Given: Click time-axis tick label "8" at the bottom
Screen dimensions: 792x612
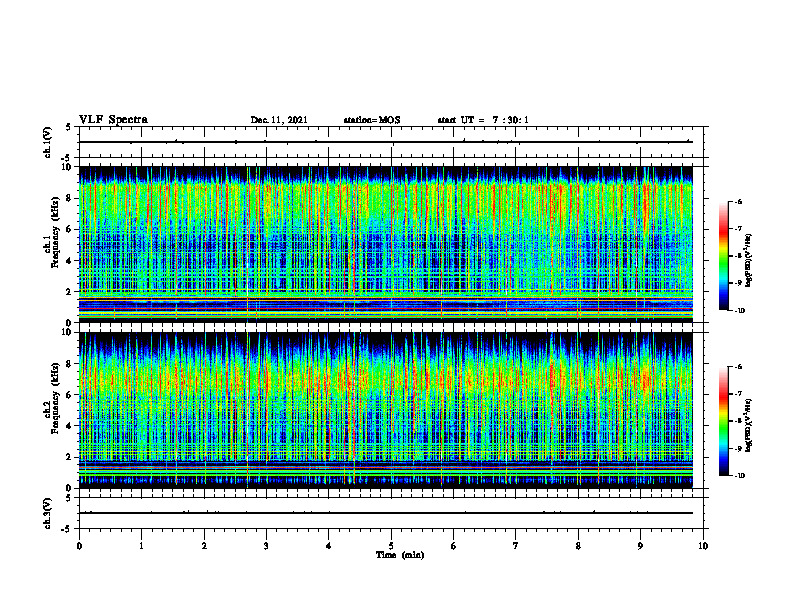Looking at the screenshot, I should (x=578, y=546).
